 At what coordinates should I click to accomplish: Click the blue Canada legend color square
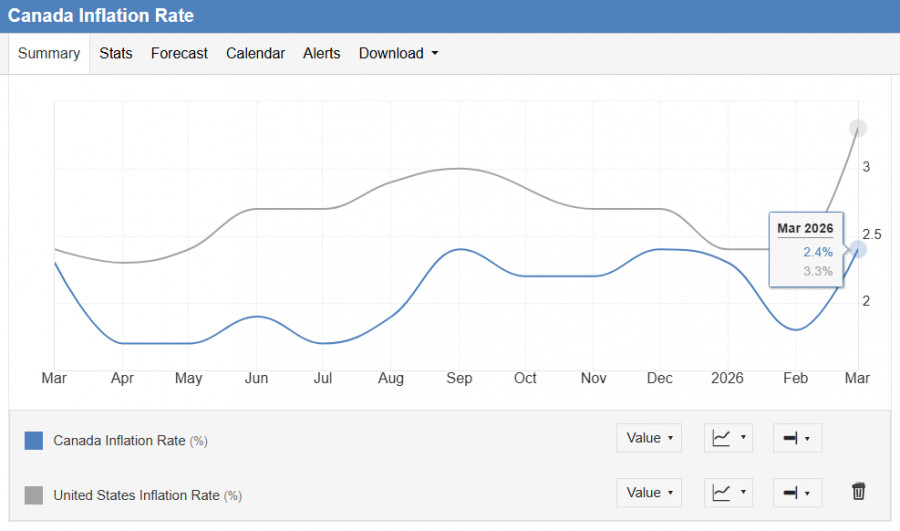34,440
